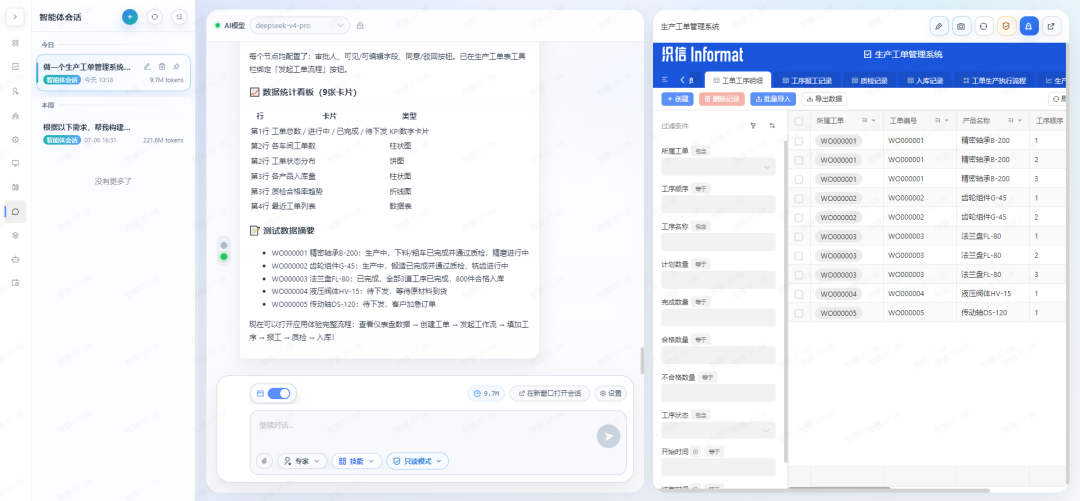Check the row for 法兰盘FL-80 工序顺序 3

point(799,275)
